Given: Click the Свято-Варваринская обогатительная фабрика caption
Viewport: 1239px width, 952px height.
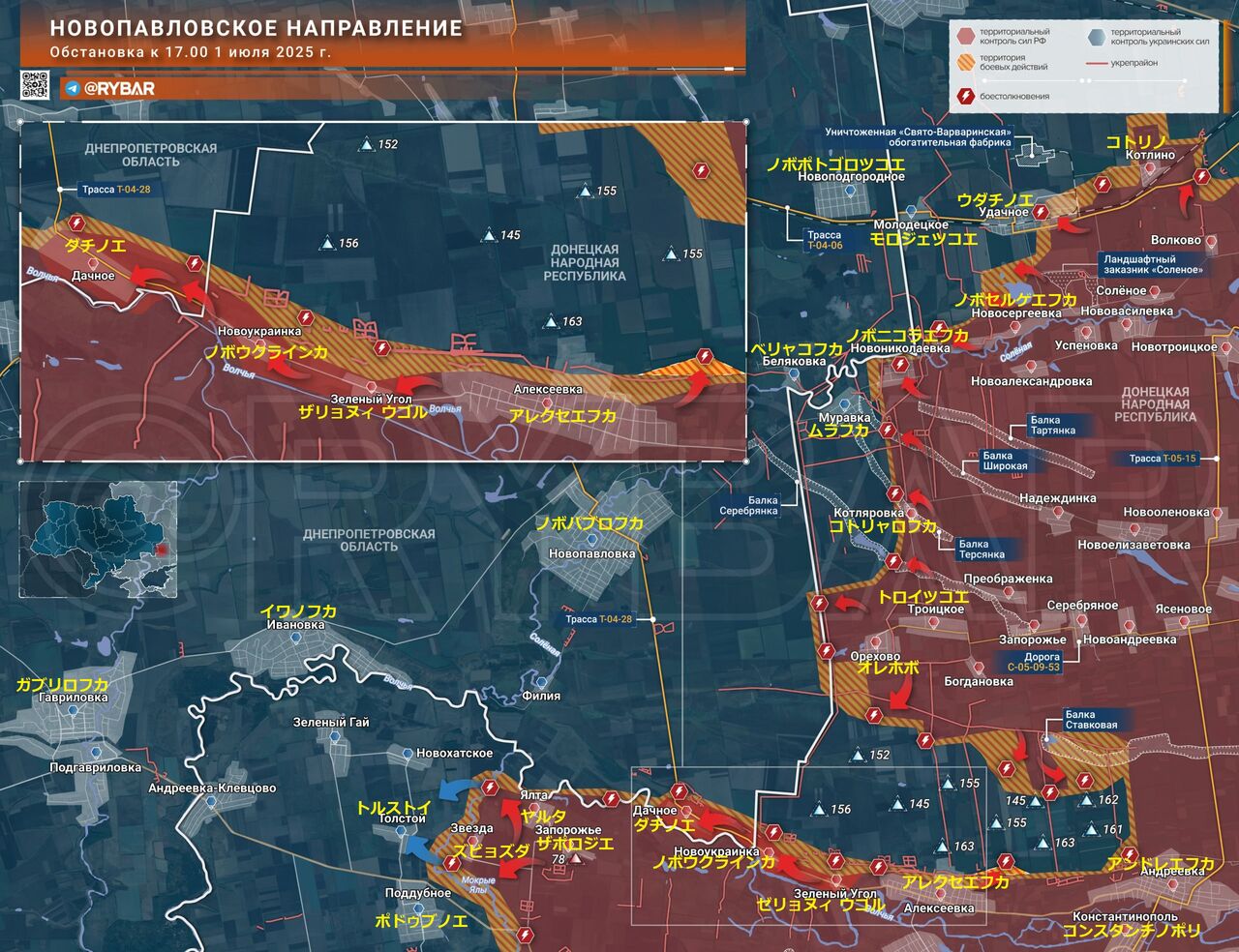Looking at the screenshot, I should 918,136.
